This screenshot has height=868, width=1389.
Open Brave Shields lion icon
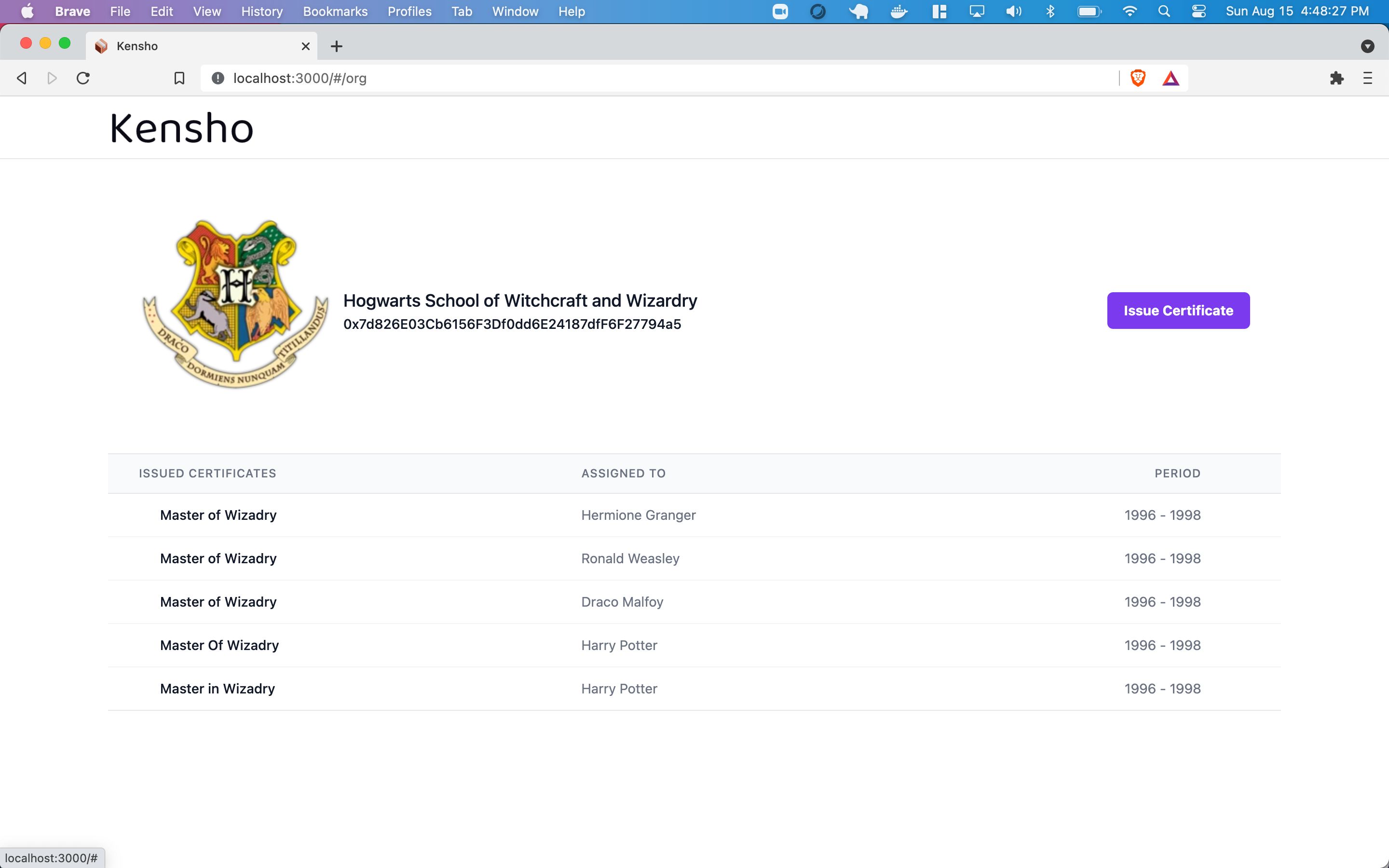pos(1138,78)
